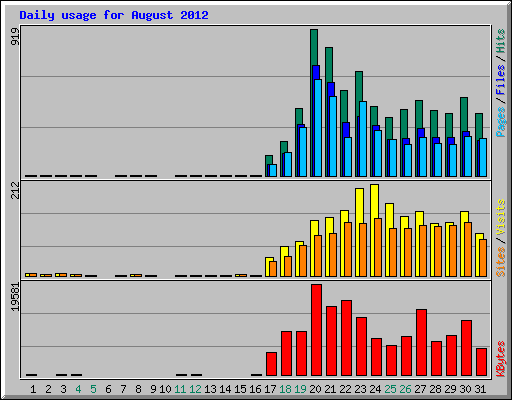Click the 212 maximum label on the visits axis

tap(15, 190)
